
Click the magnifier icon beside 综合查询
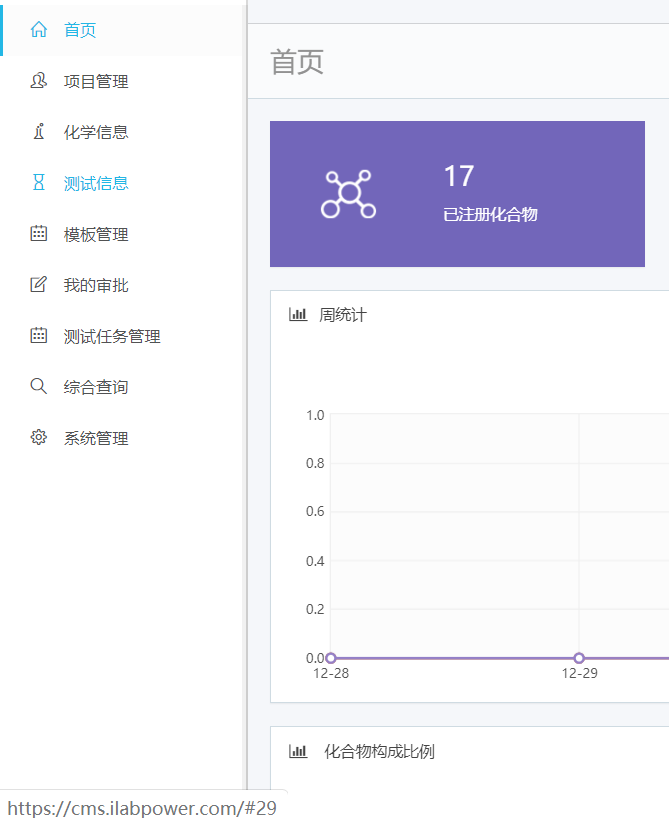pyautogui.click(x=39, y=386)
